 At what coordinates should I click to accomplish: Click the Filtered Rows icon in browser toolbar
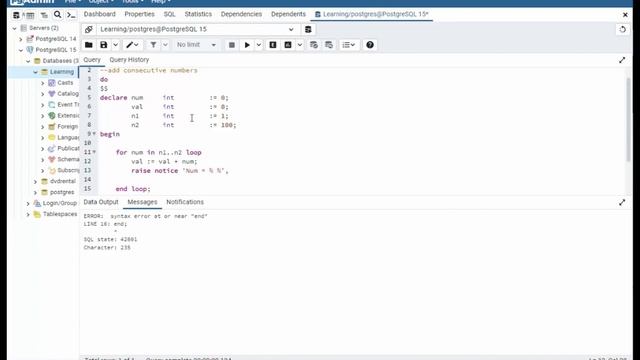click(x=44, y=15)
